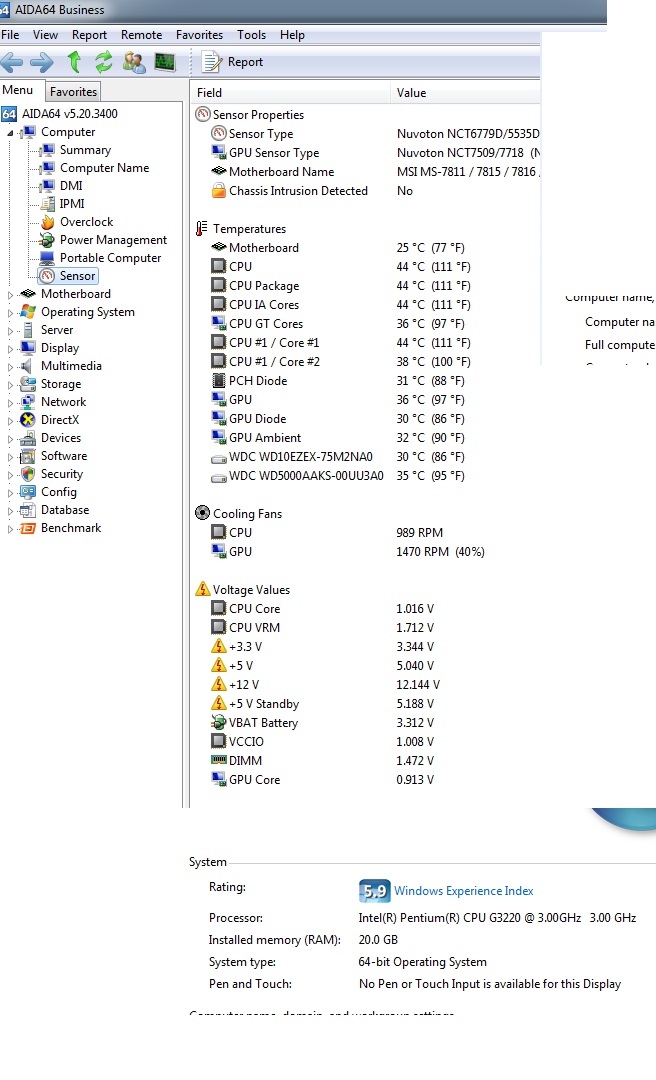Select the AIDA64 v5.20.3400 root node

(x=70, y=114)
